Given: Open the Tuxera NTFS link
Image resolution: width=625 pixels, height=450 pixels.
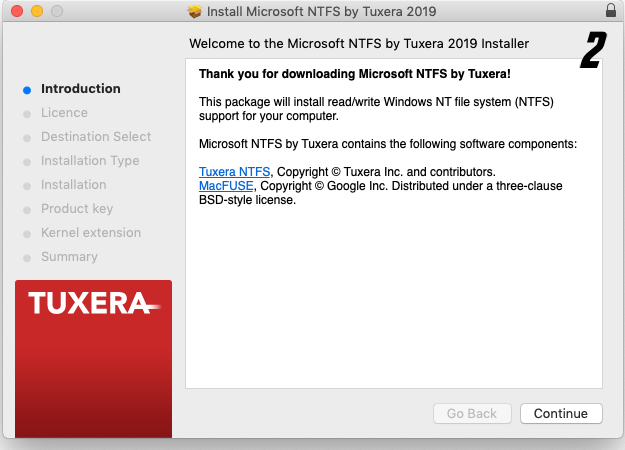Looking at the screenshot, I should tap(234, 172).
